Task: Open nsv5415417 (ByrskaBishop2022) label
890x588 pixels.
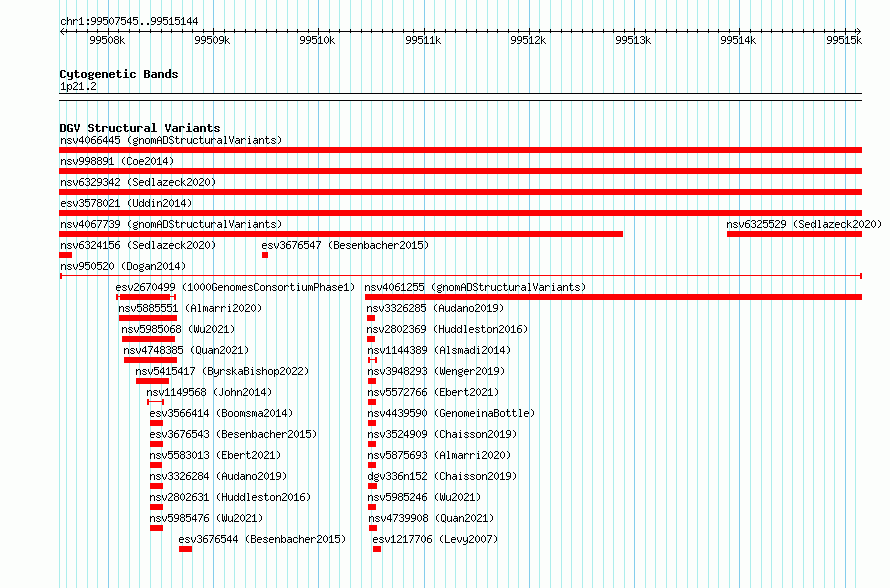Action: tap(222, 371)
